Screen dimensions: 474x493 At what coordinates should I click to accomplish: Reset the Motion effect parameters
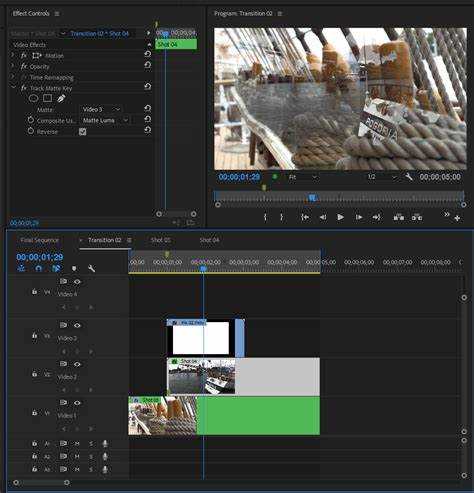coord(148,54)
